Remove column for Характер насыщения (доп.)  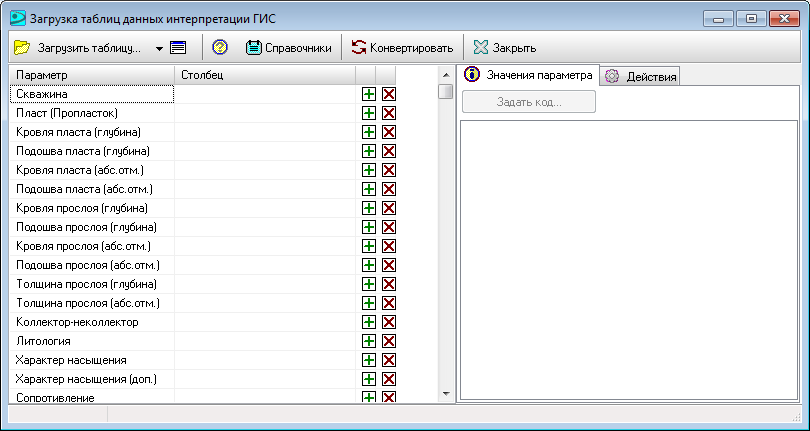pyautogui.click(x=389, y=379)
